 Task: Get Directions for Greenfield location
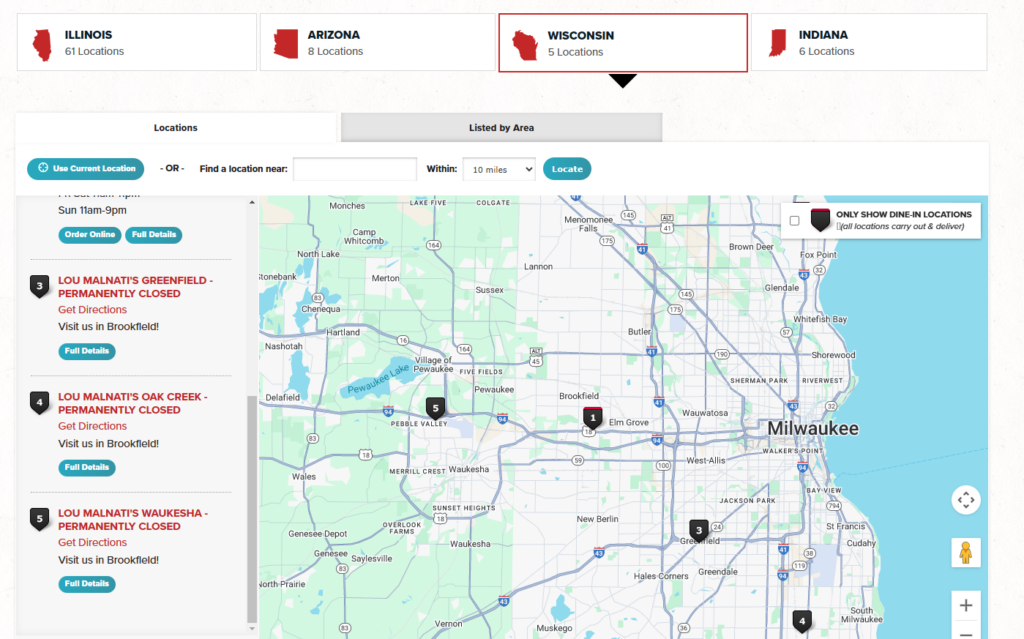click(x=92, y=310)
